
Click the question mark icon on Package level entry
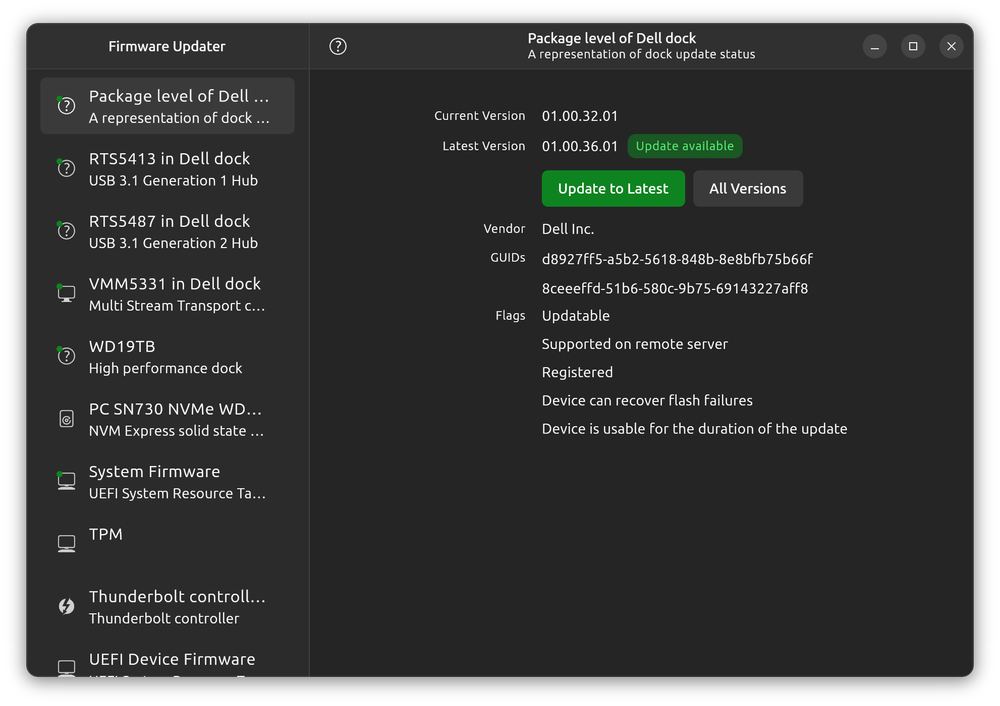(x=65, y=105)
